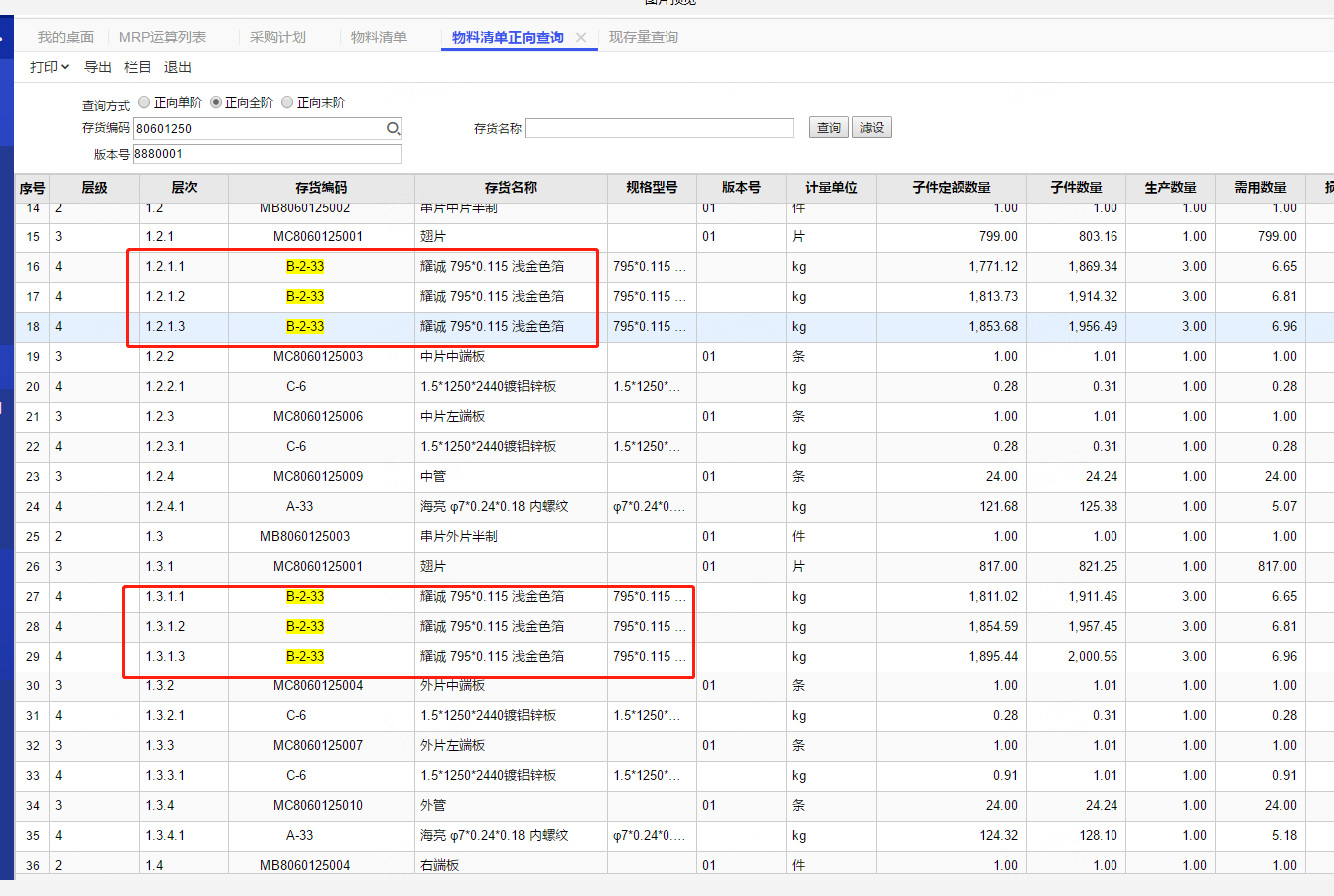The width and height of the screenshot is (1334, 896).
Task: Select 正向末阶 radio button
Action: click(287, 102)
